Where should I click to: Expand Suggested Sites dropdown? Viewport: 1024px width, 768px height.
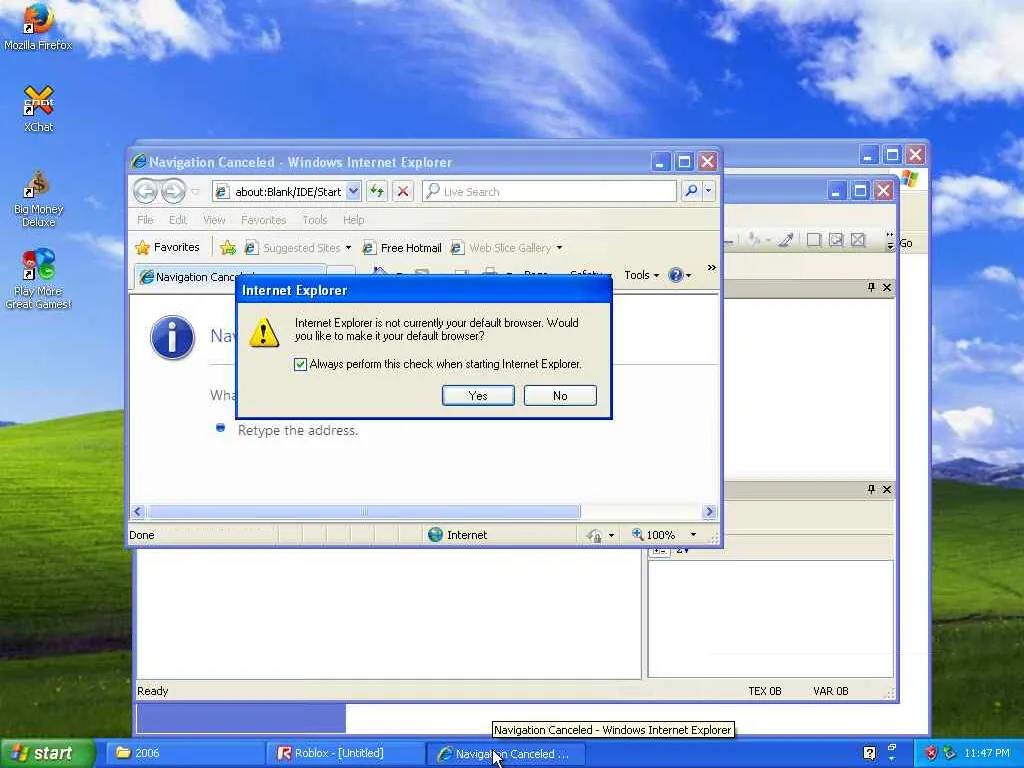pos(348,248)
